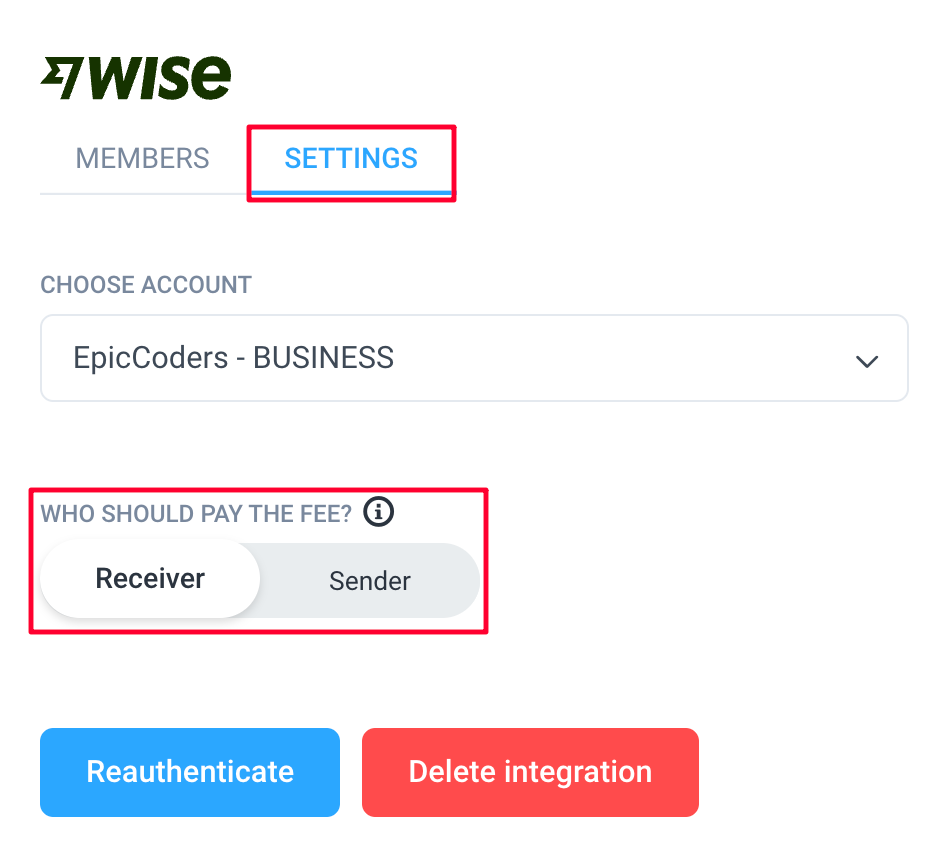The height and width of the screenshot is (858, 934).
Task: Click inside the account selection field
Action: tap(474, 358)
